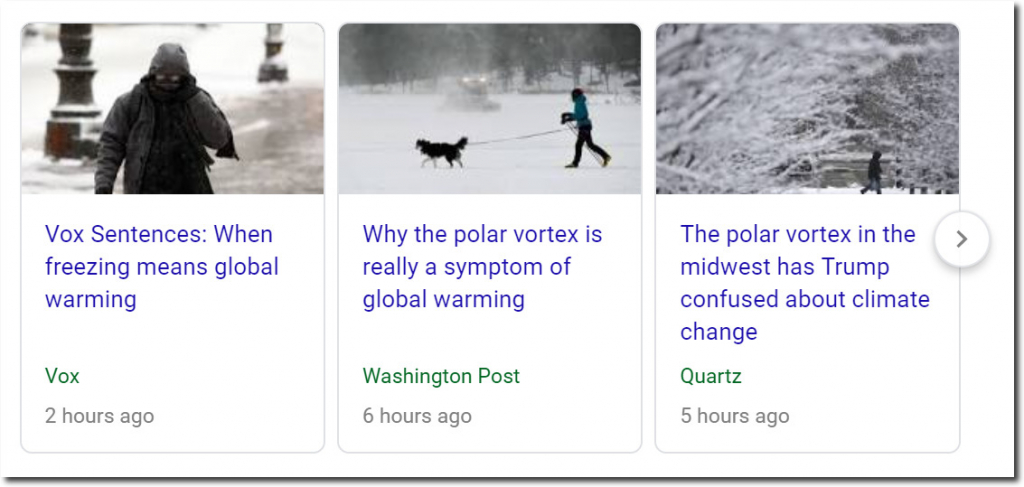Click the snowplow vehicle in the background

pyautogui.click(x=470, y=92)
